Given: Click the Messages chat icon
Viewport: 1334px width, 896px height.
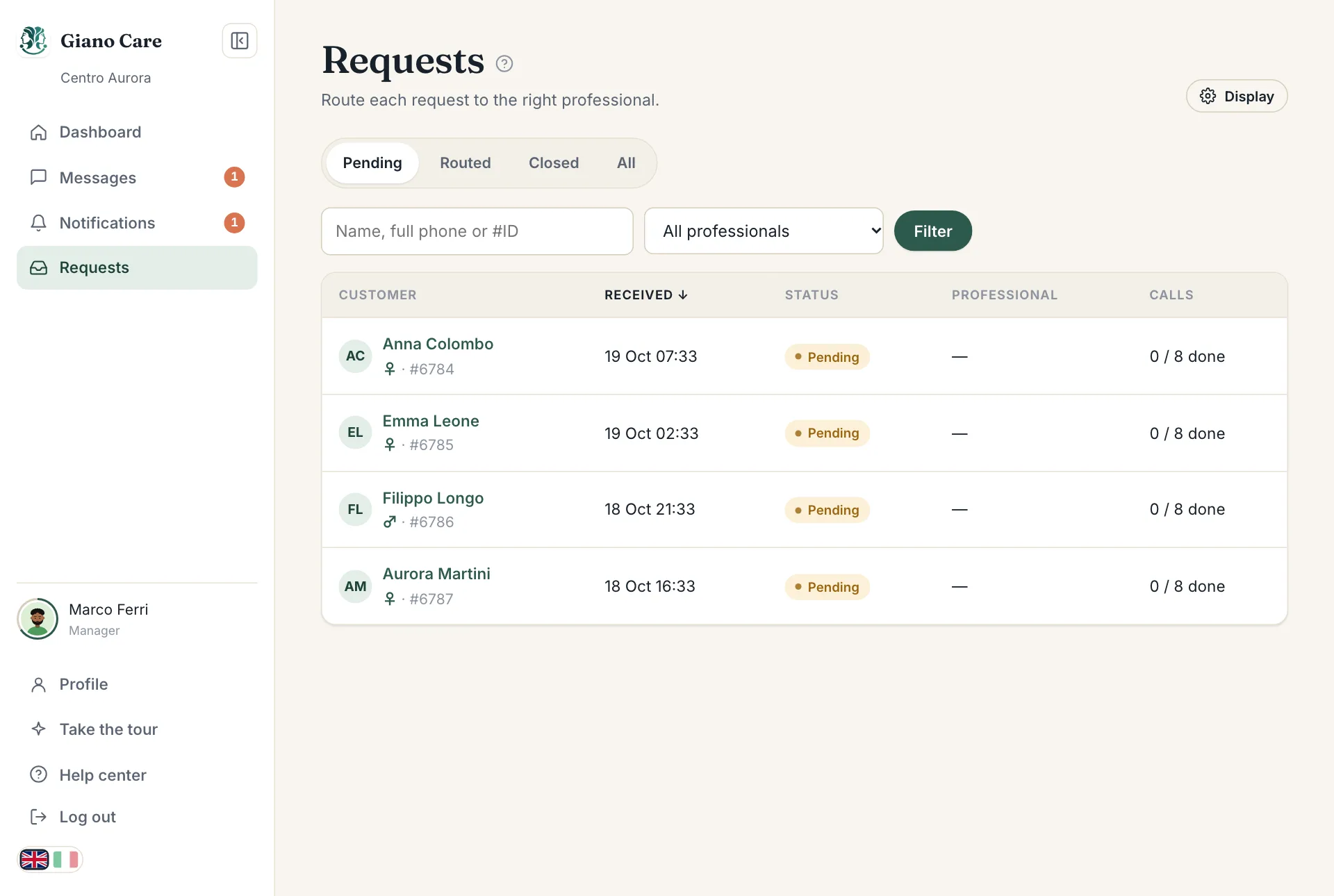Looking at the screenshot, I should pyautogui.click(x=39, y=177).
